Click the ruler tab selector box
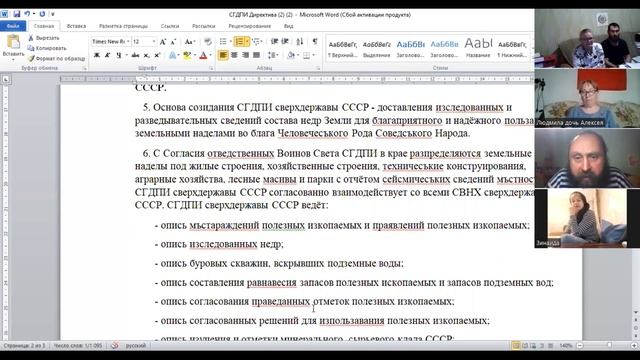640x360 pixels. click(x=6, y=79)
